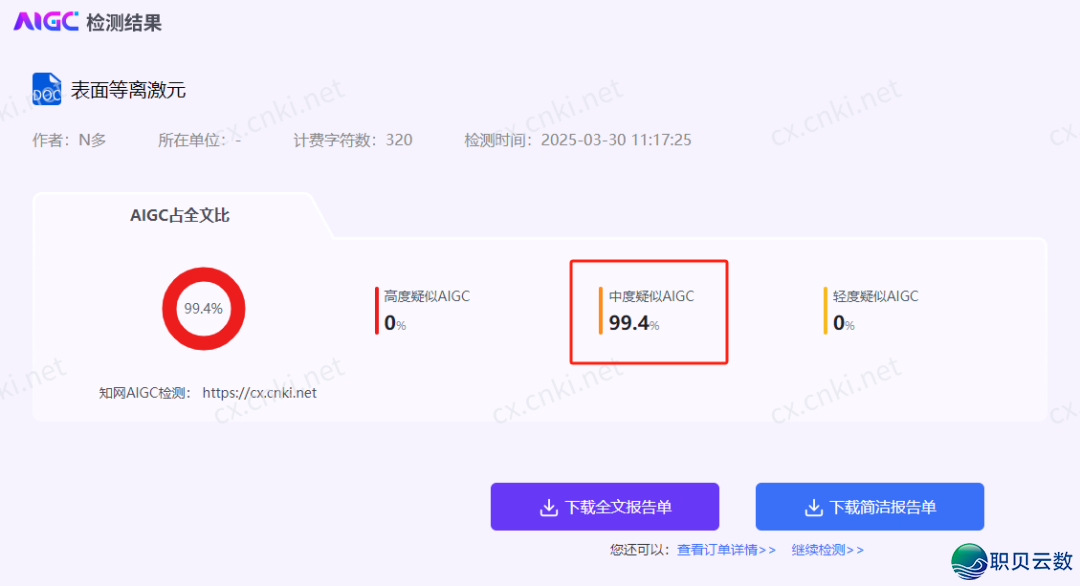Switch to the AIGC占全文比 tab
The width and height of the screenshot is (1080, 586).
coord(180,215)
